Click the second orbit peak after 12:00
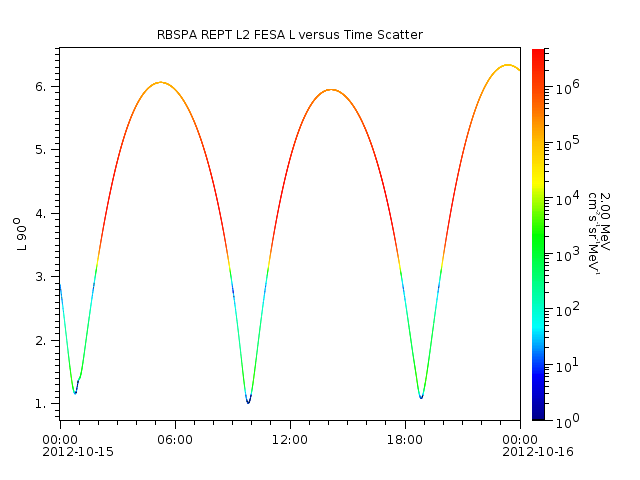This screenshot has height=480, width=640. point(331,90)
